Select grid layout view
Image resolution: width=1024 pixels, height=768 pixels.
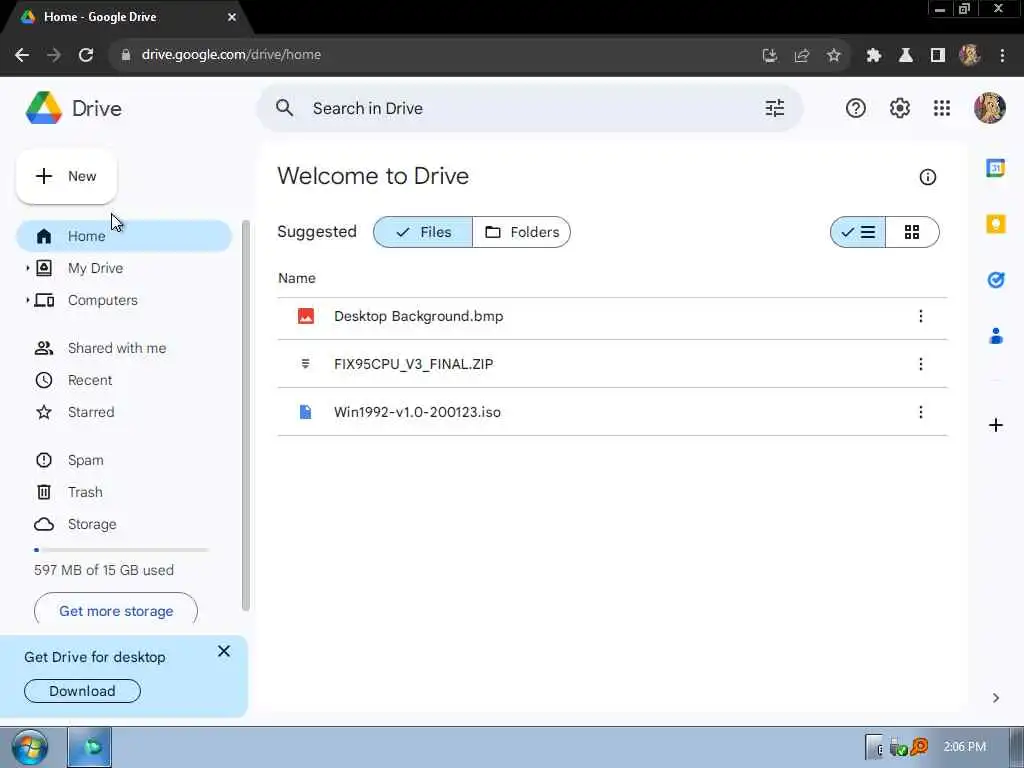coord(912,232)
